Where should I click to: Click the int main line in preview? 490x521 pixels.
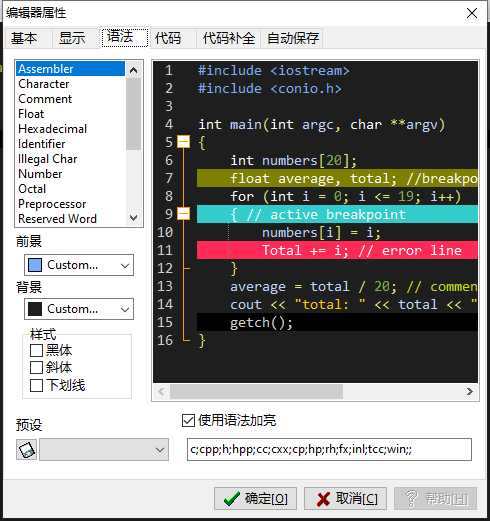pyautogui.click(x=322, y=125)
